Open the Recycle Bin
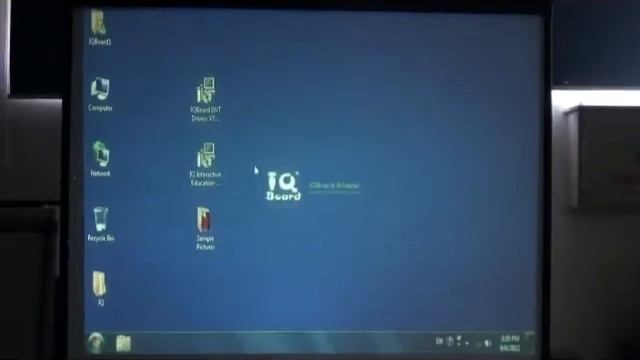The width and height of the screenshot is (640, 360). click(x=100, y=224)
